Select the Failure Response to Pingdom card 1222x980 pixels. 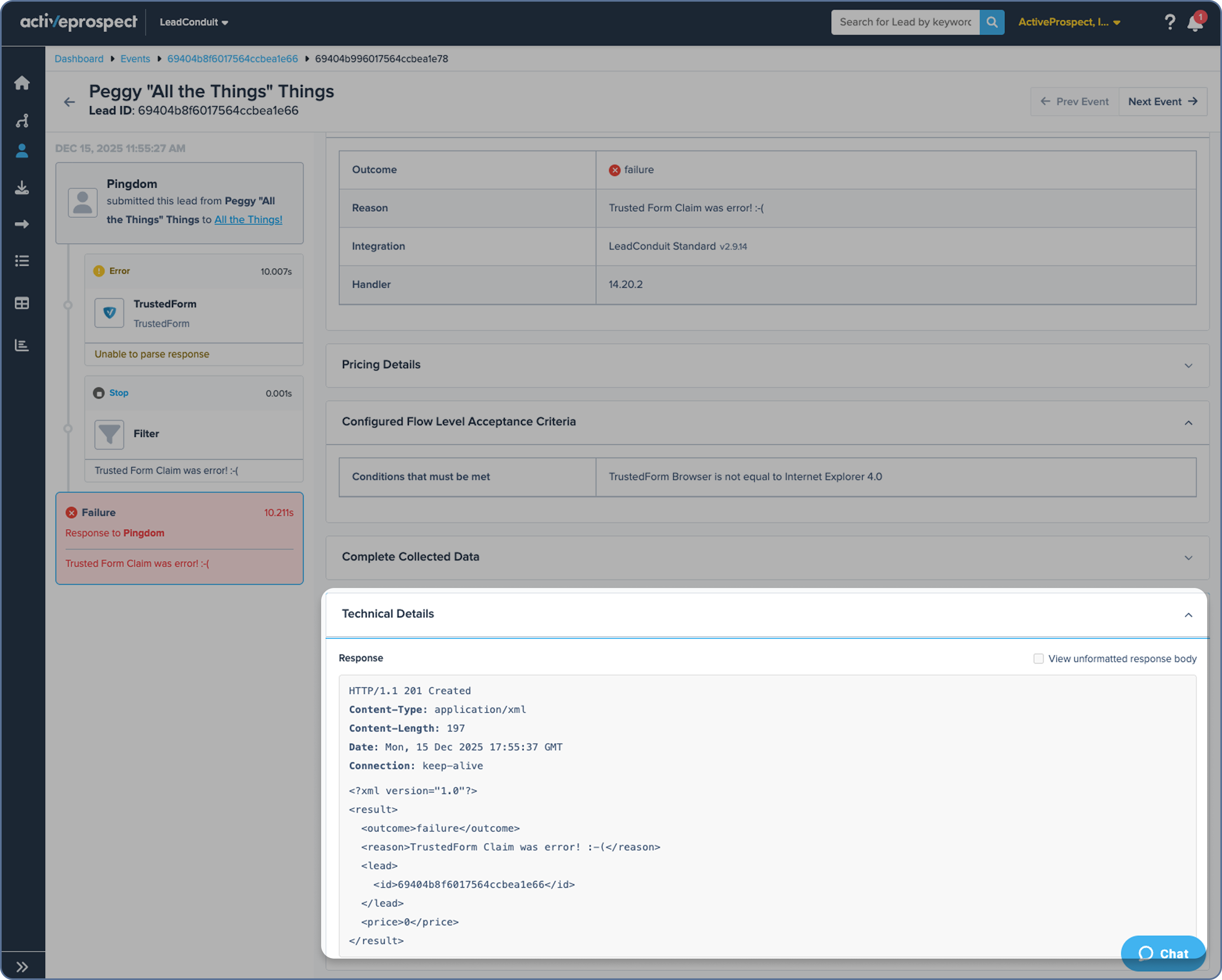180,539
